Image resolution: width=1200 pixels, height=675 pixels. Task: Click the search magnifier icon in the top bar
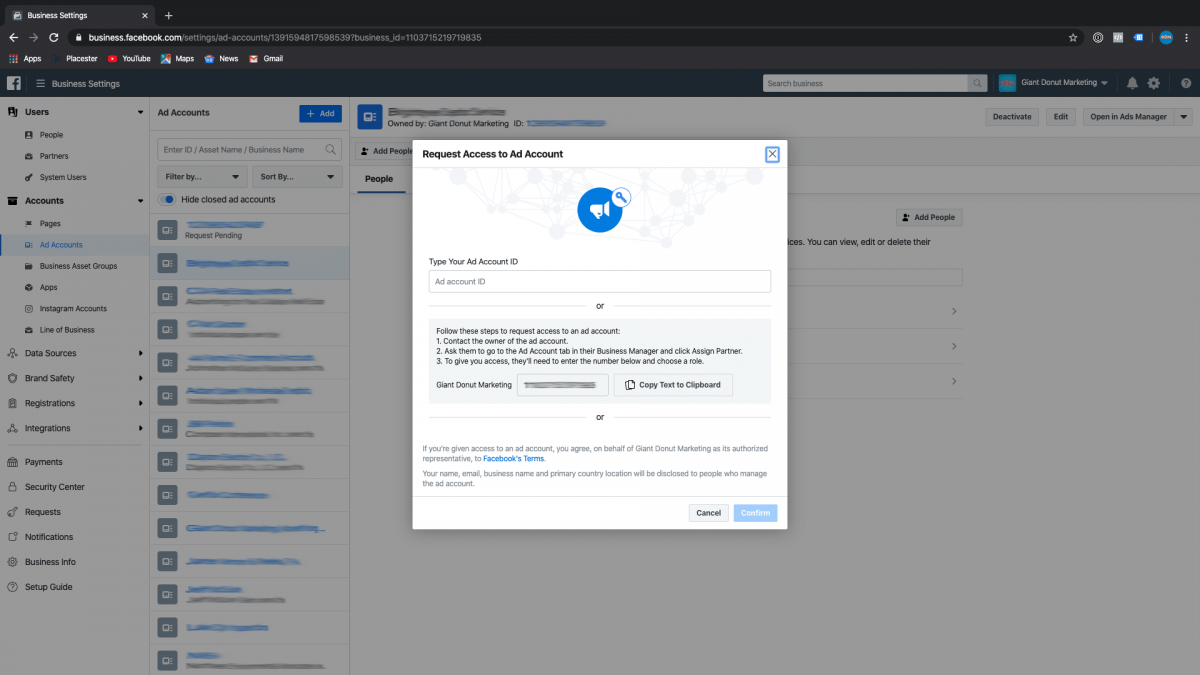(x=979, y=83)
